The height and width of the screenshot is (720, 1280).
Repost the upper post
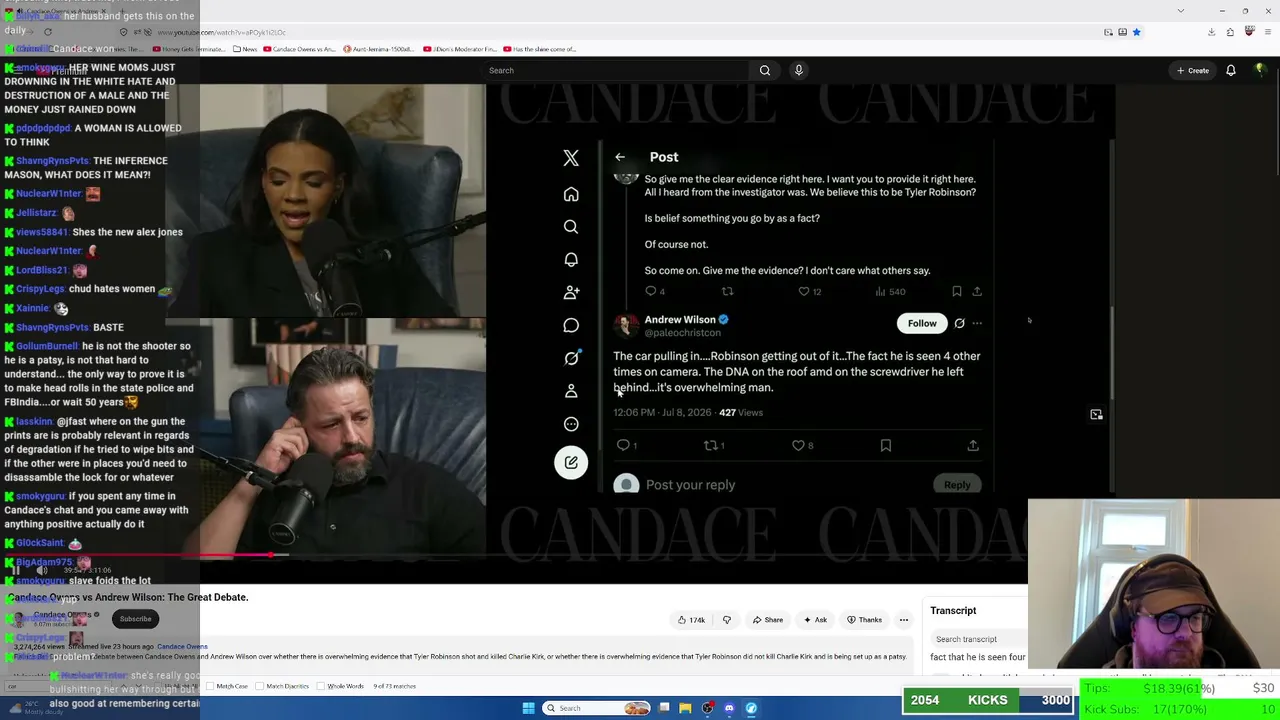point(727,291)
